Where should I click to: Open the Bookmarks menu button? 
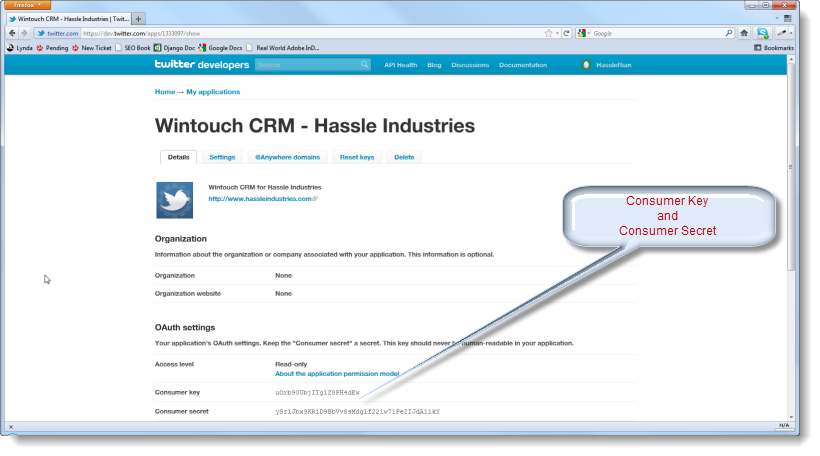click(774, 48)
